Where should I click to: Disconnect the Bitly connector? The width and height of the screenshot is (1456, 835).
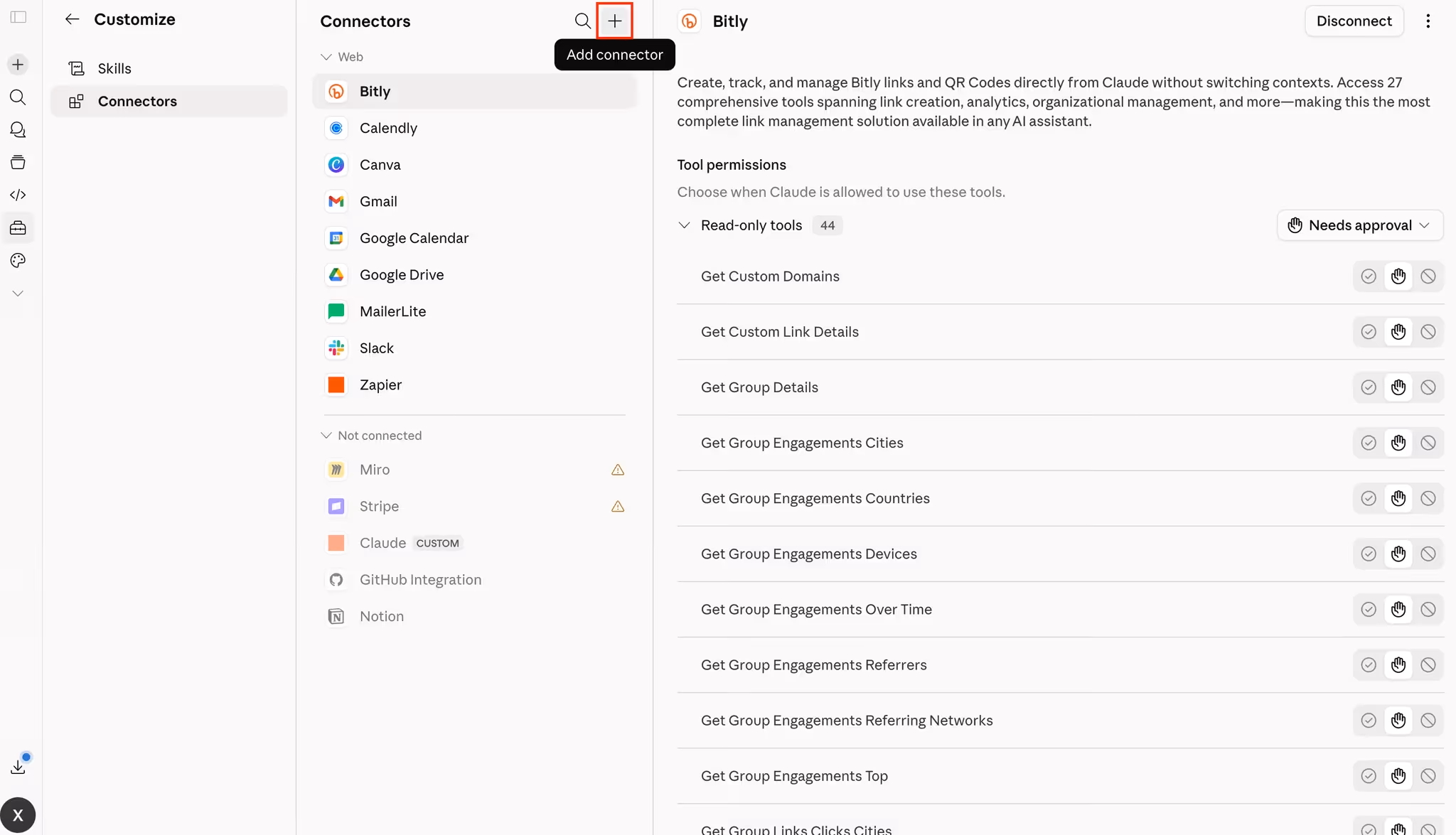(1354, 21)
